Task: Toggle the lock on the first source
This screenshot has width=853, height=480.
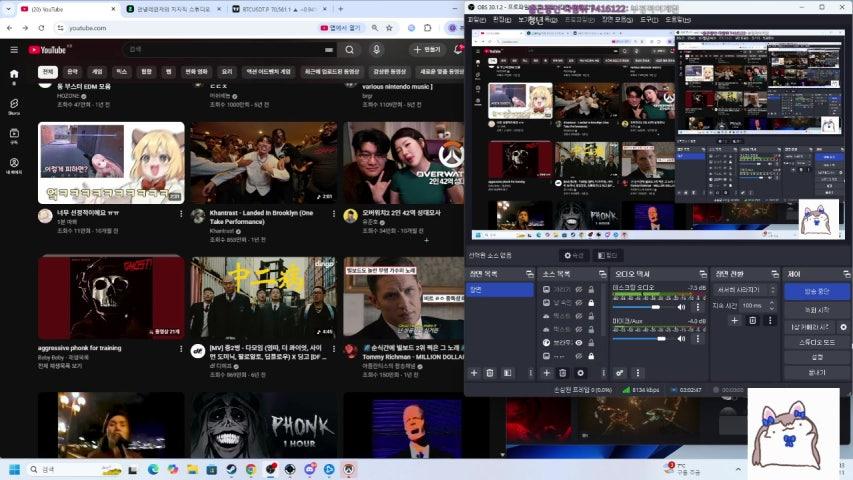Action: click(591, 289)
